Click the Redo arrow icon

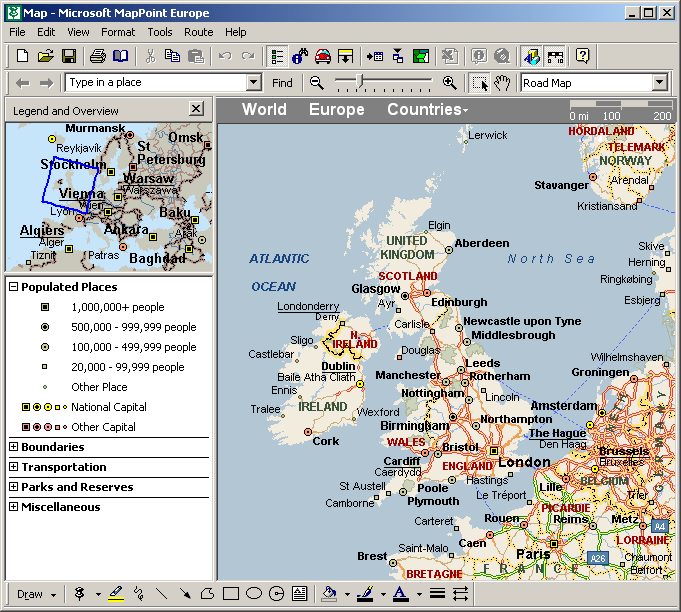coord(248,56)
